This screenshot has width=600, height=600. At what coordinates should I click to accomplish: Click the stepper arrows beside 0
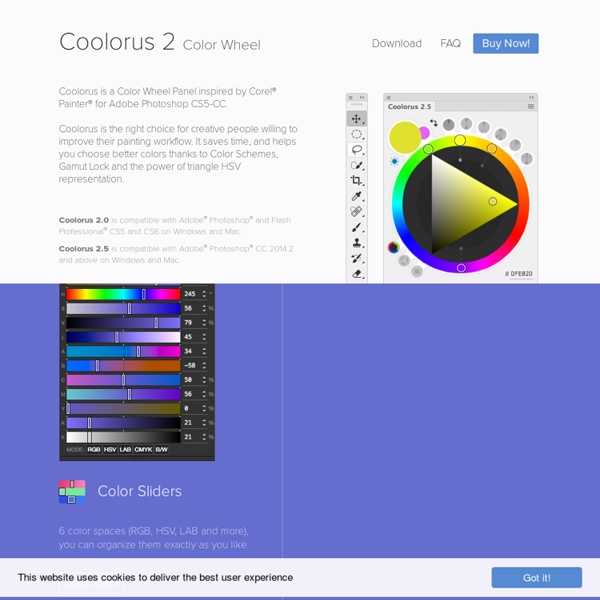click(x=204, y=408)
